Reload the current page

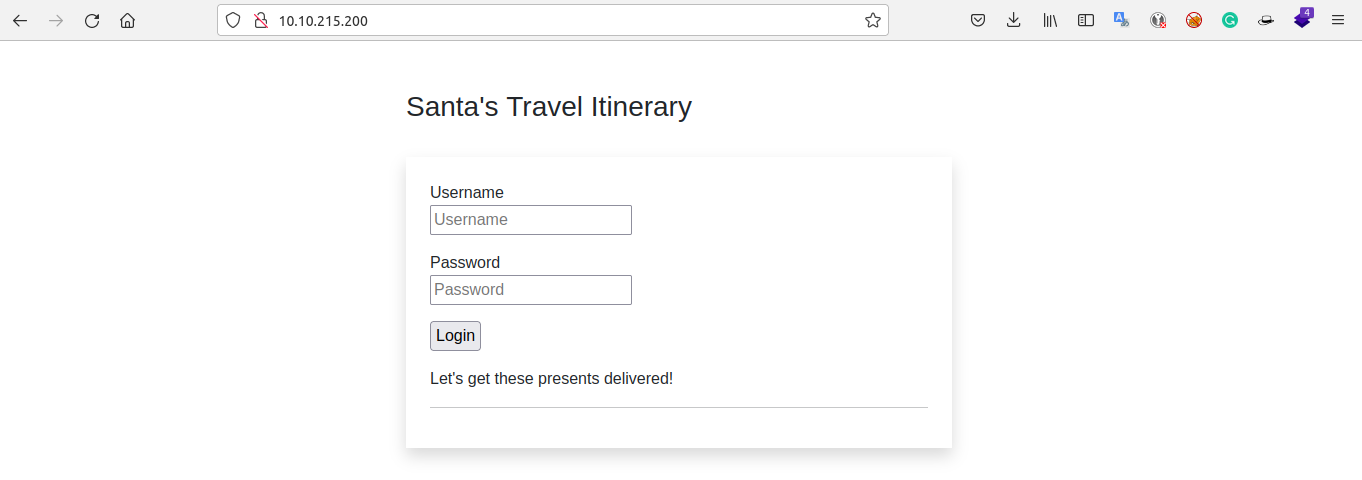tap(92, 20)
